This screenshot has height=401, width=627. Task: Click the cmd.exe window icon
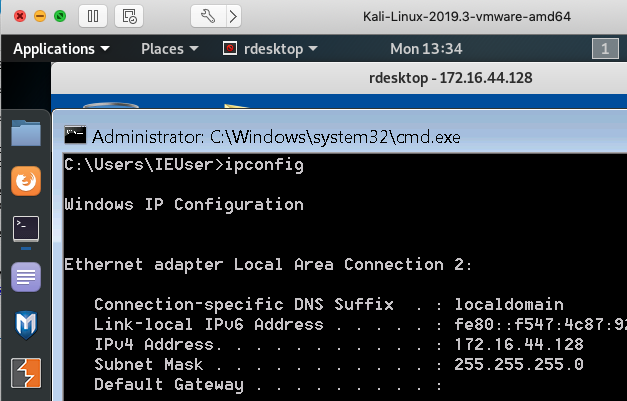pos(75,135)
